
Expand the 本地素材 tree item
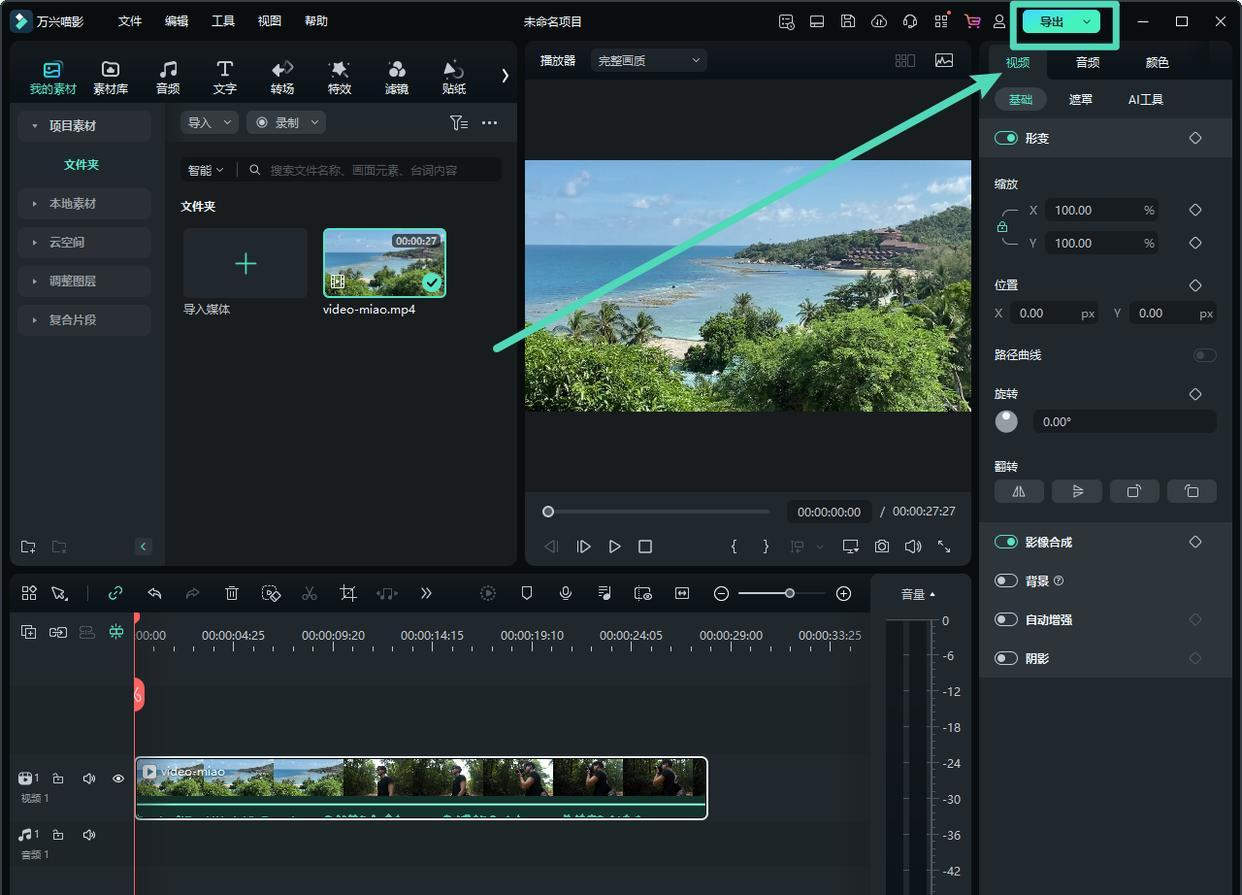pos(72,203)
